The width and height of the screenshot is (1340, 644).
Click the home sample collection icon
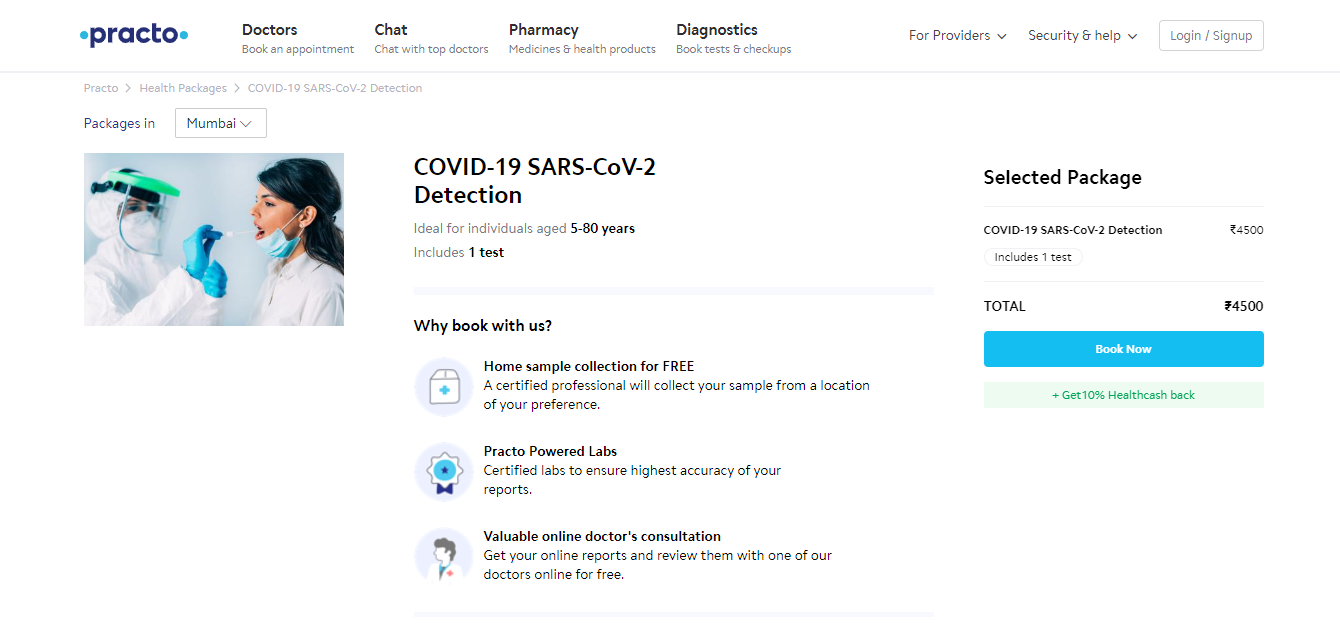pyautogui.click(x=444, y=387)
